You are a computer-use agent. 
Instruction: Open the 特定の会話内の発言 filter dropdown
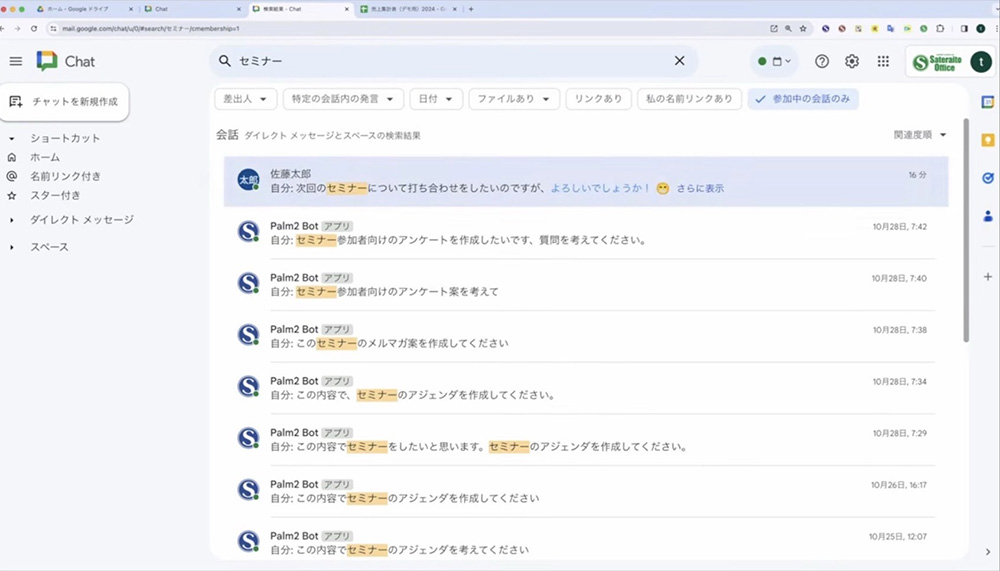343,99
